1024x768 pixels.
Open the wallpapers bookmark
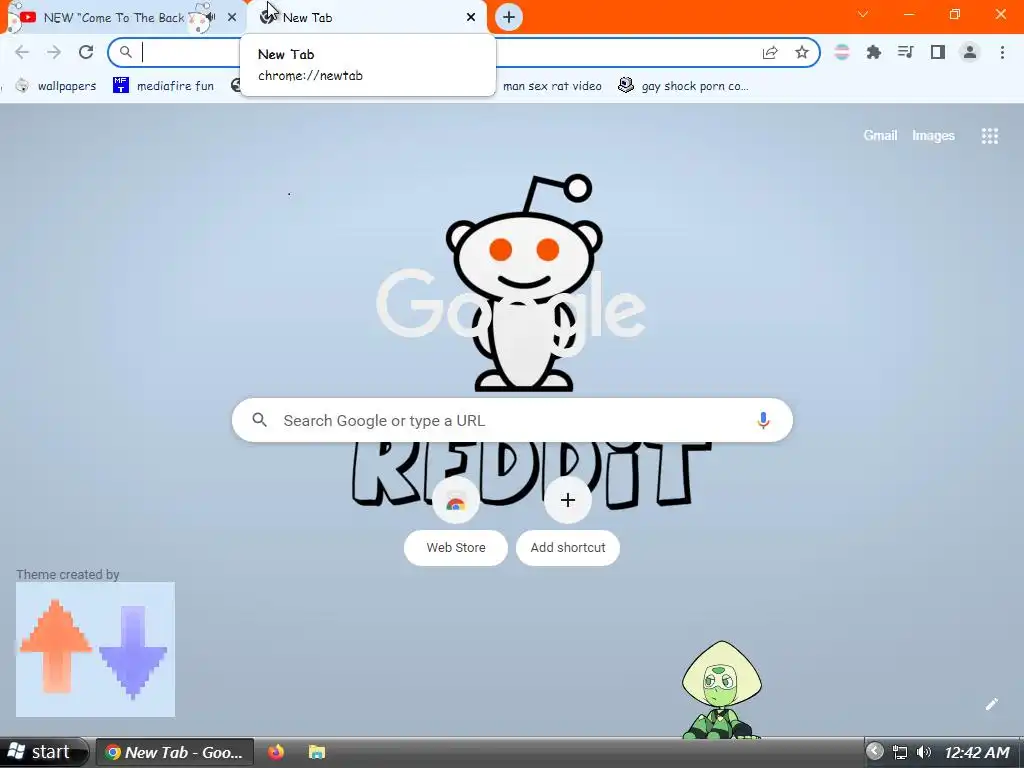[56, 86]
